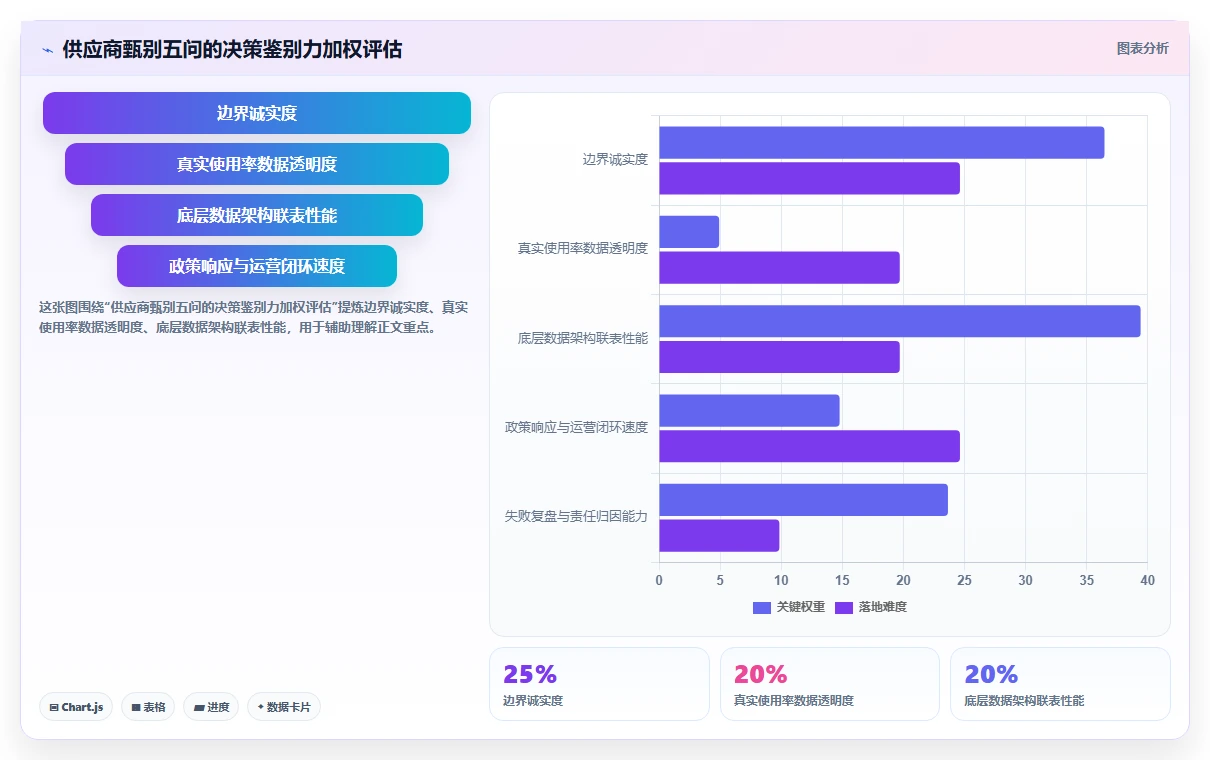The height and width of the screenshot is (760, 1210).
Task: Click the 数据卡片 tag chip
Action: pos(284,707)
